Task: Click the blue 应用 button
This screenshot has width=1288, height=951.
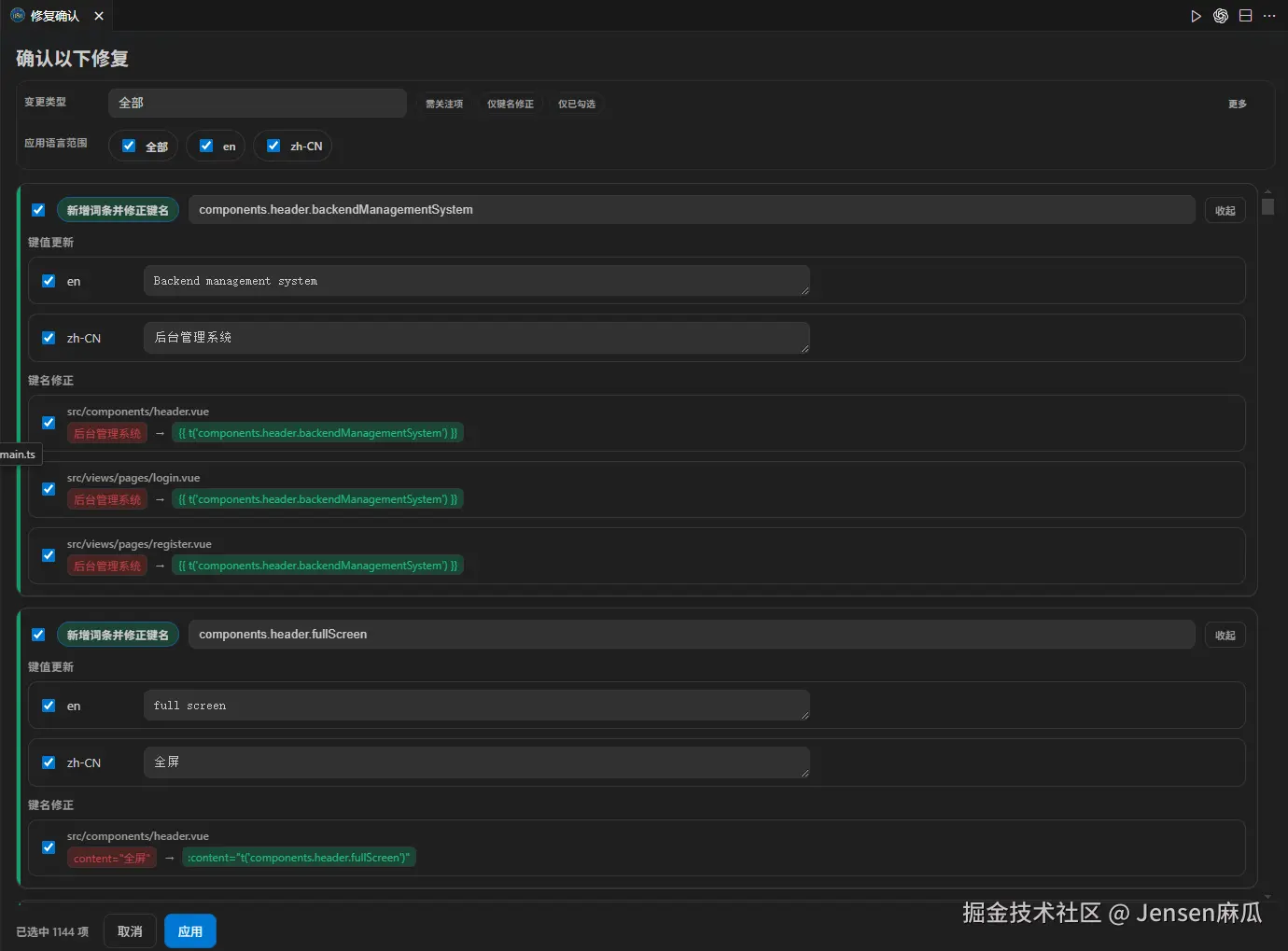Action: click(190, 931)
